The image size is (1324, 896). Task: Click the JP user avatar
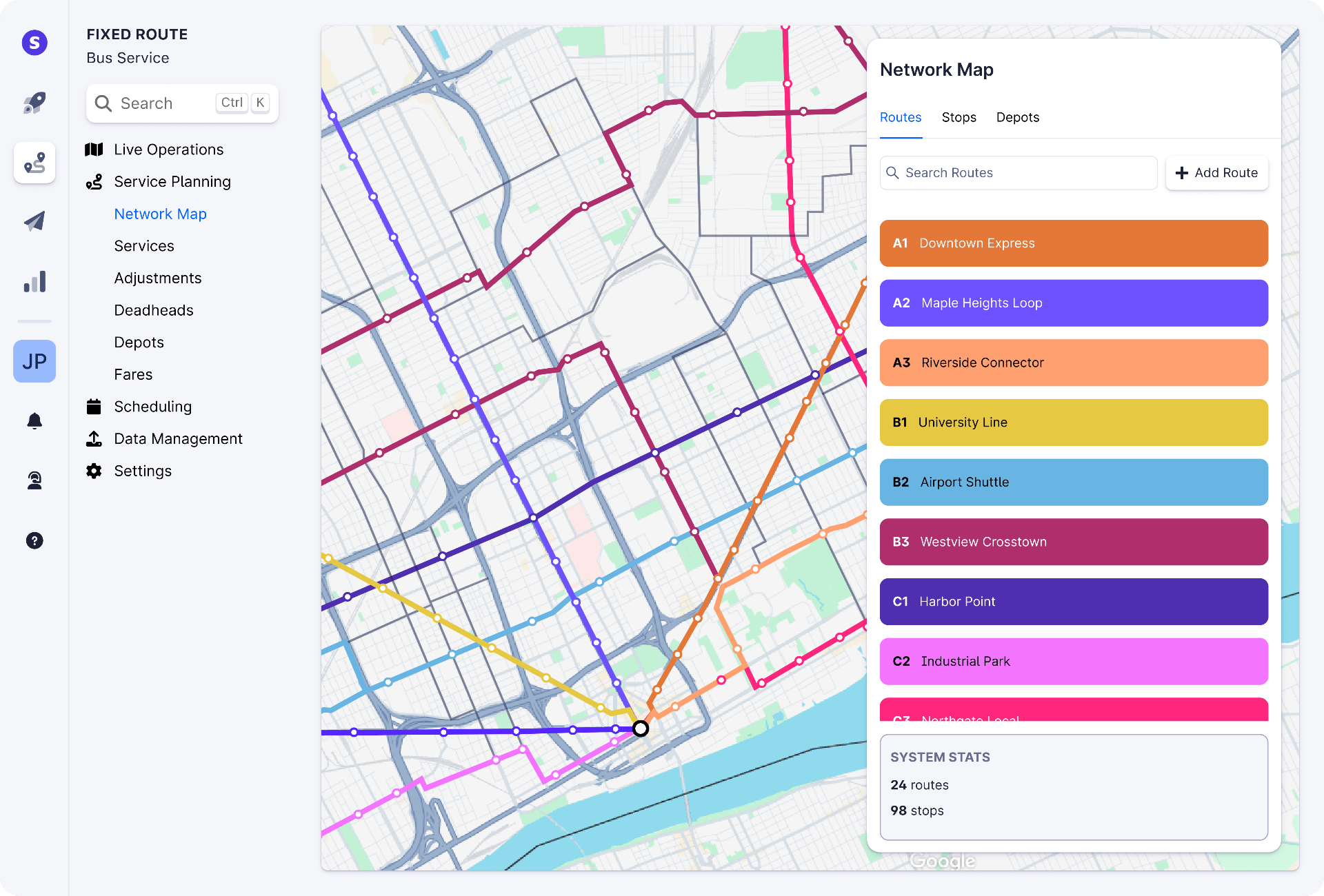[34, 361]
